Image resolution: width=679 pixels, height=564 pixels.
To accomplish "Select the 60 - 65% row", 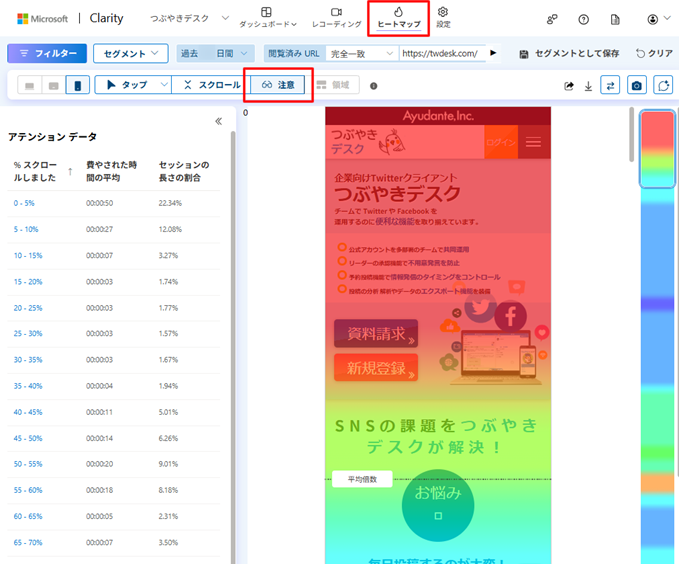I will click(113, 516).
